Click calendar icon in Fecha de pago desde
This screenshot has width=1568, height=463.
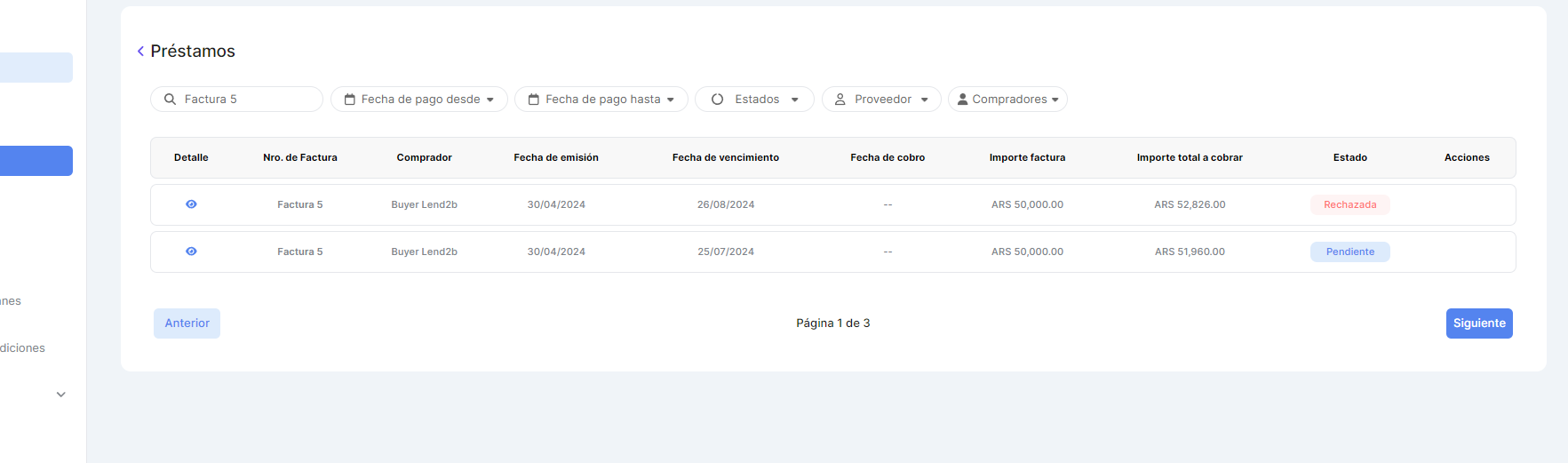pos(350,100)
